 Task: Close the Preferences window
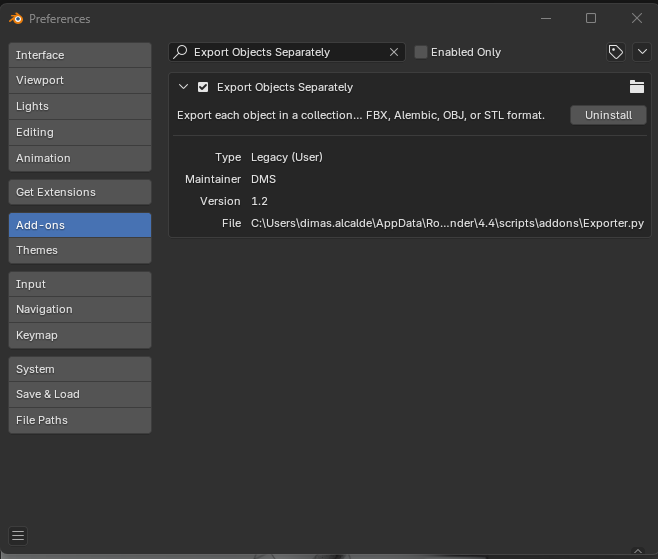[637, 18]
